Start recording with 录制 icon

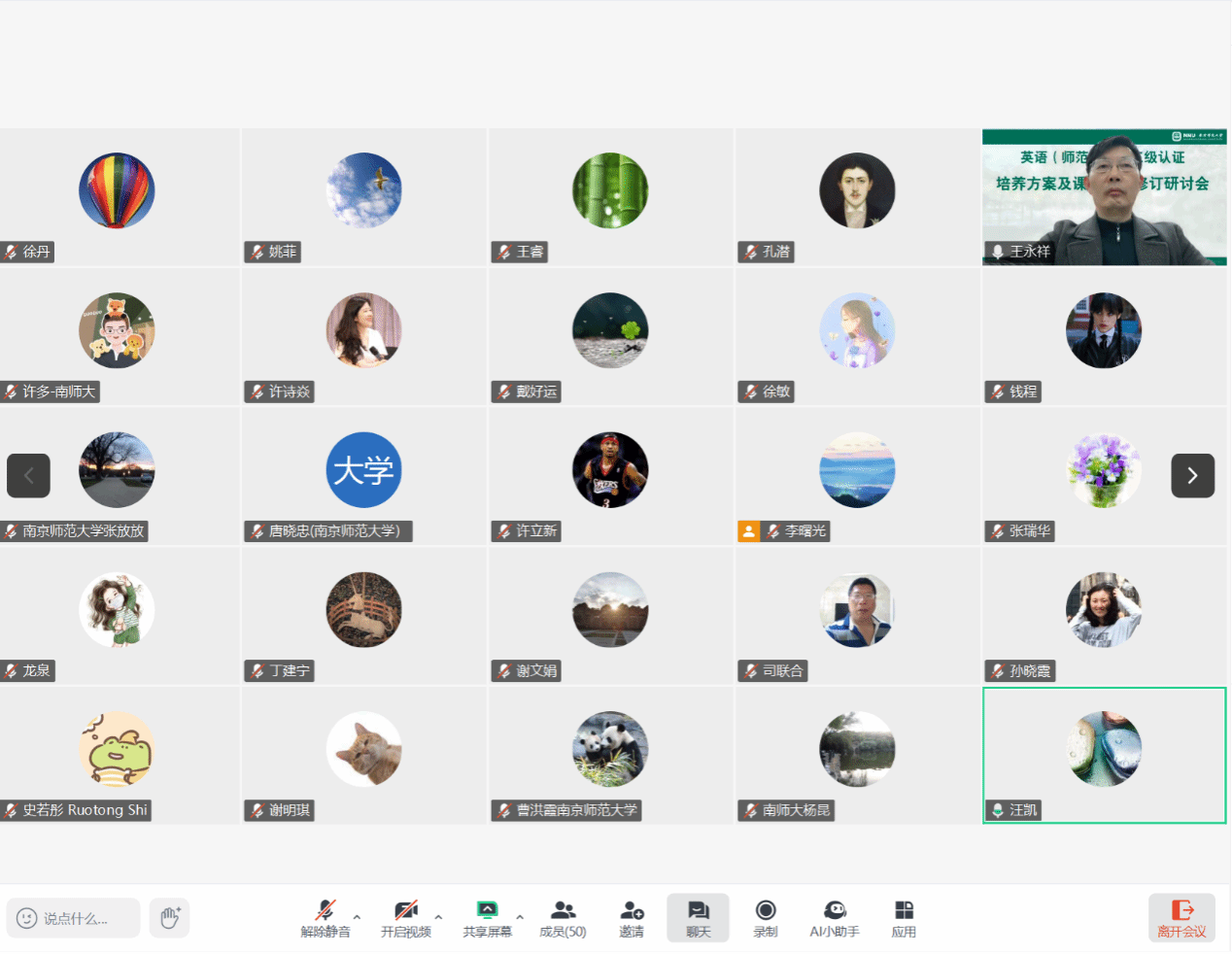click(766, 918)
